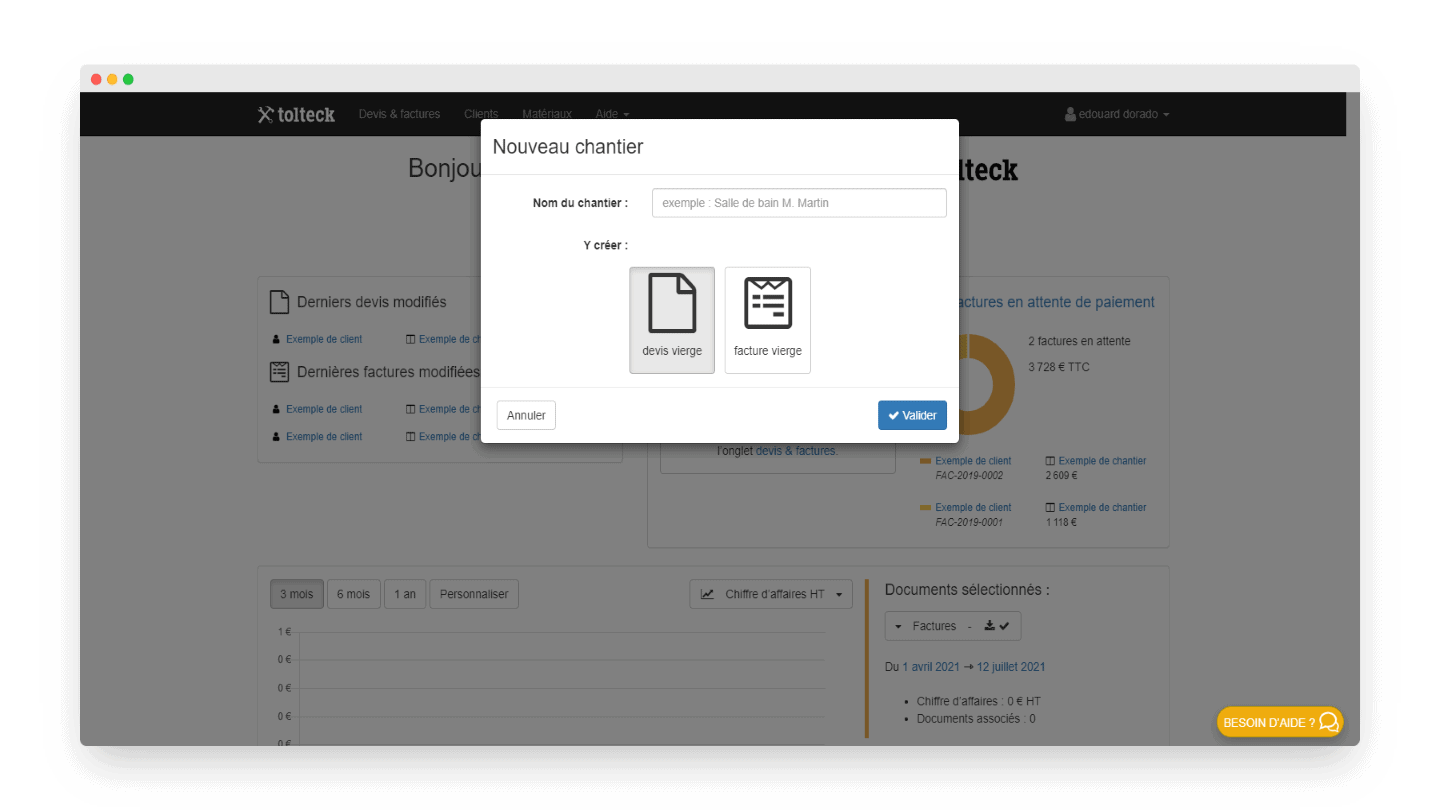The width and height of the screenshot is (1440, 810).
Task: Click the Nom du chantier input field
Action: click(799, 203)
